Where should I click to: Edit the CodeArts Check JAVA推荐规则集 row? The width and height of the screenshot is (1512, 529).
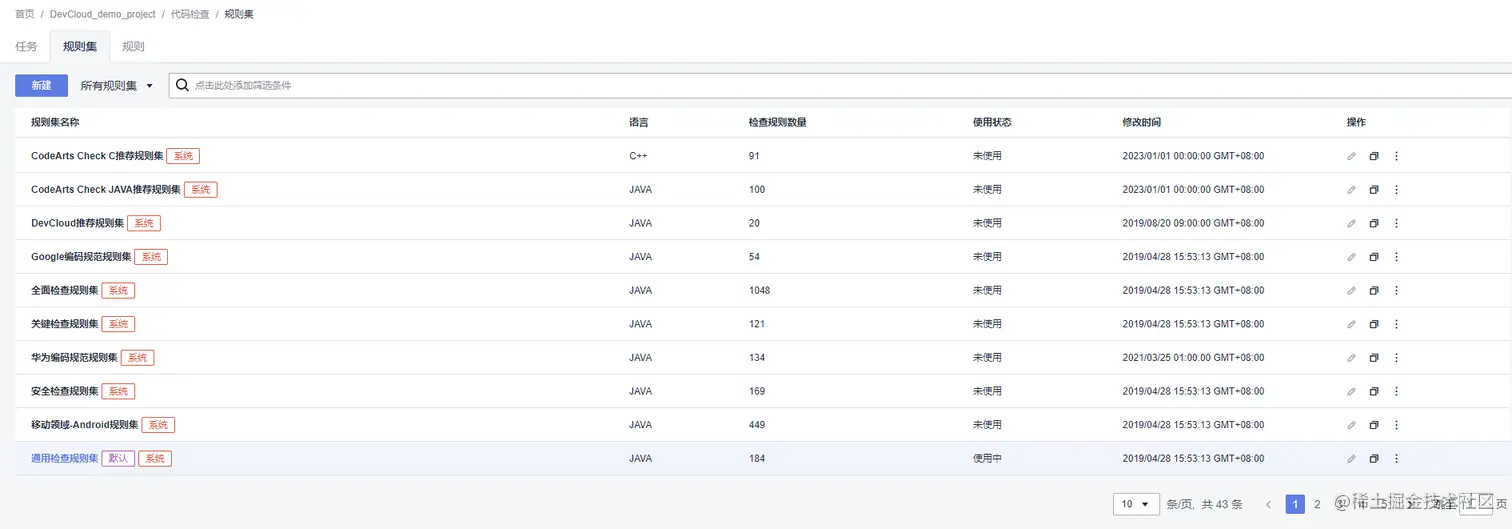pyautogui.click(x=1351, y=190)
